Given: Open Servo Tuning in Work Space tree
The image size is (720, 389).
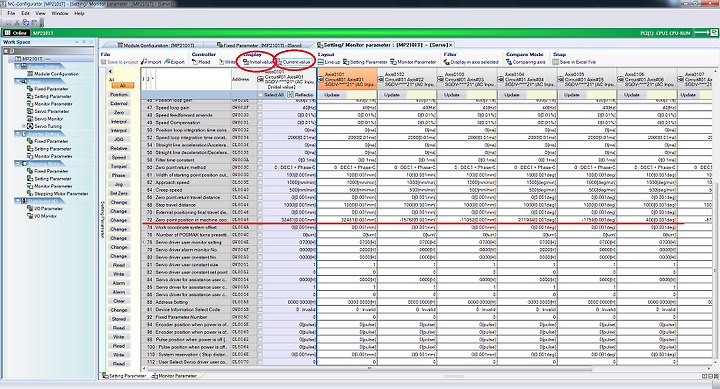Looking at the screenshot, I should pyautogui.click(x=48, y=126).
